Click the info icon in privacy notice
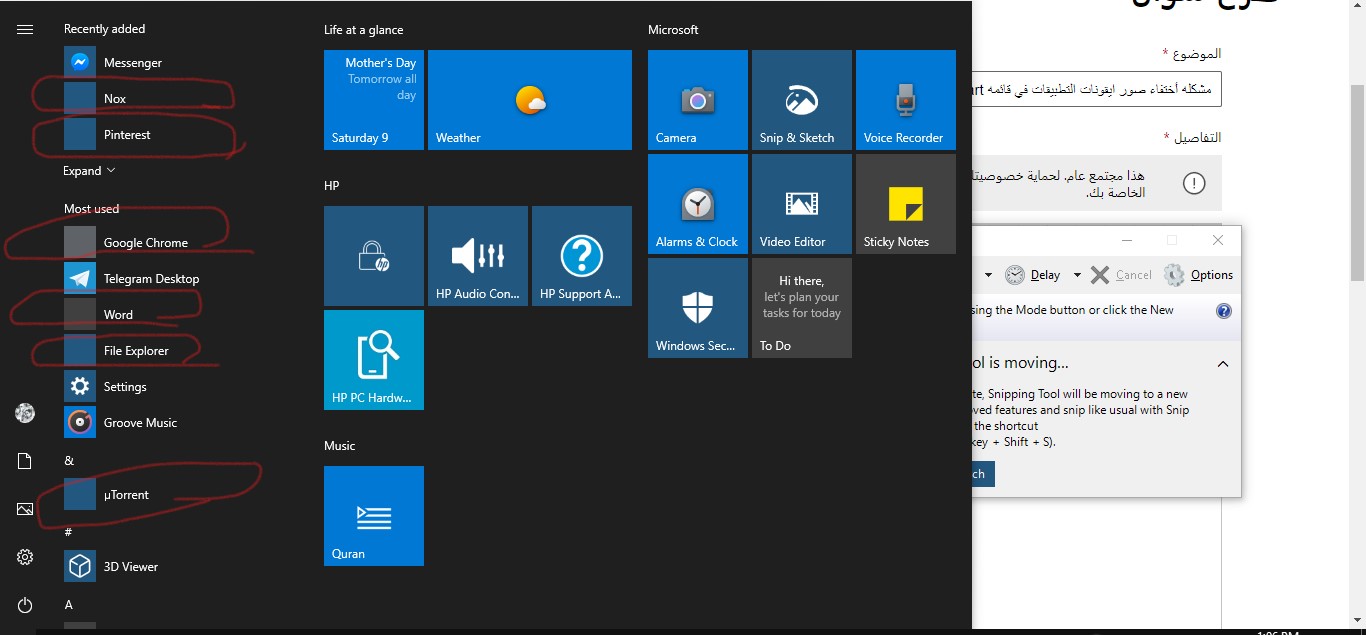Screen dimensions: 1366x635 click(1194, 183)
